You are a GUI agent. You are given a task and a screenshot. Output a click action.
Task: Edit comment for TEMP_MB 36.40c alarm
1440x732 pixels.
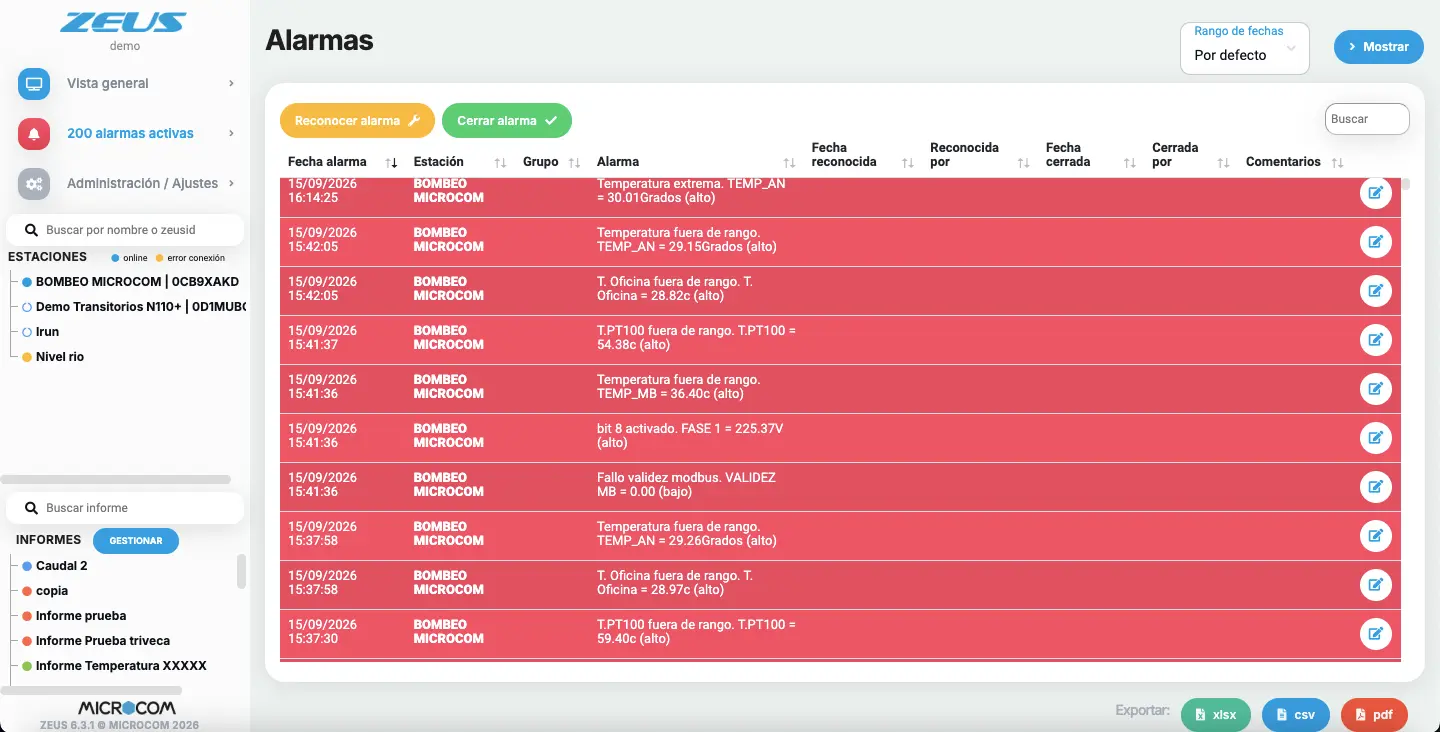(x=1376, y=388)
